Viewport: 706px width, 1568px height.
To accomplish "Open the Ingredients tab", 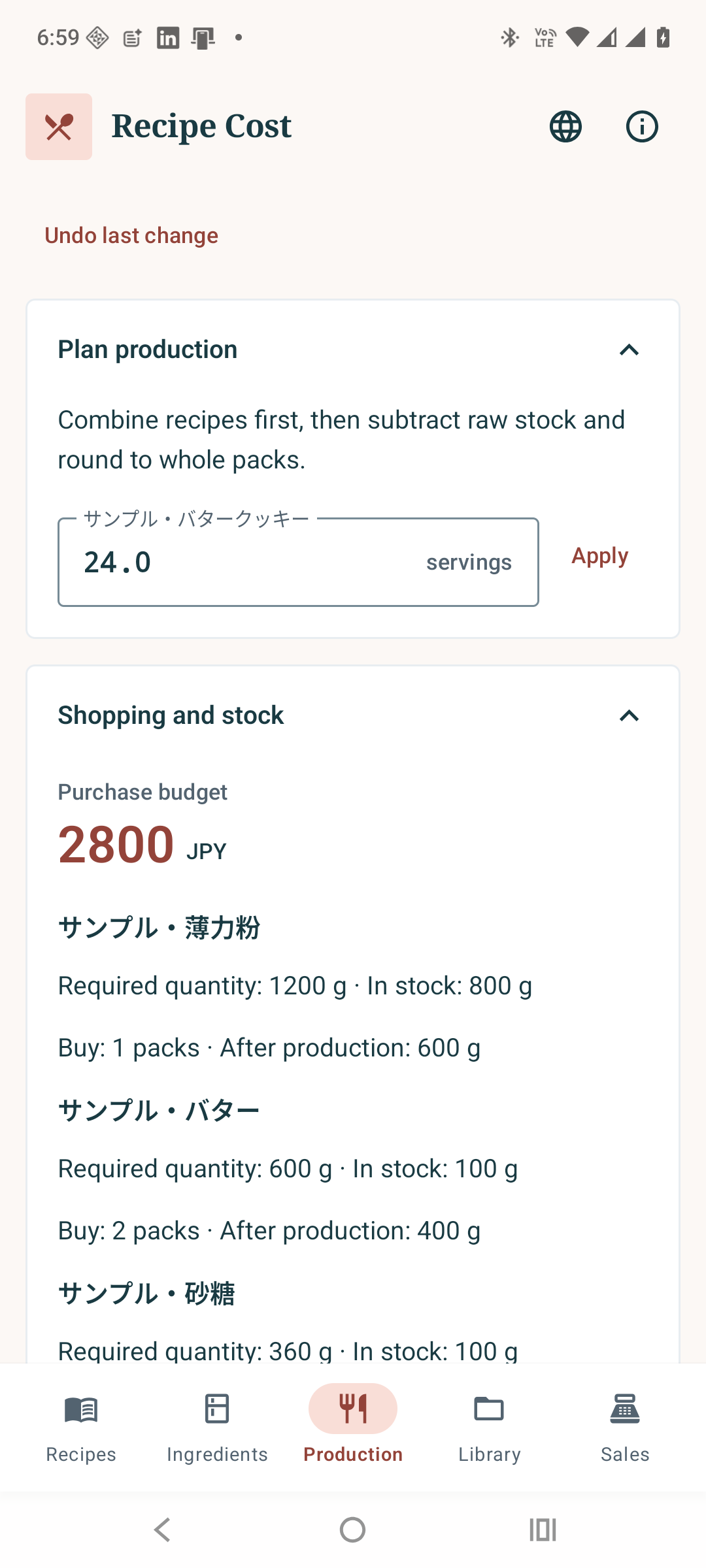I will (217, 1428).
